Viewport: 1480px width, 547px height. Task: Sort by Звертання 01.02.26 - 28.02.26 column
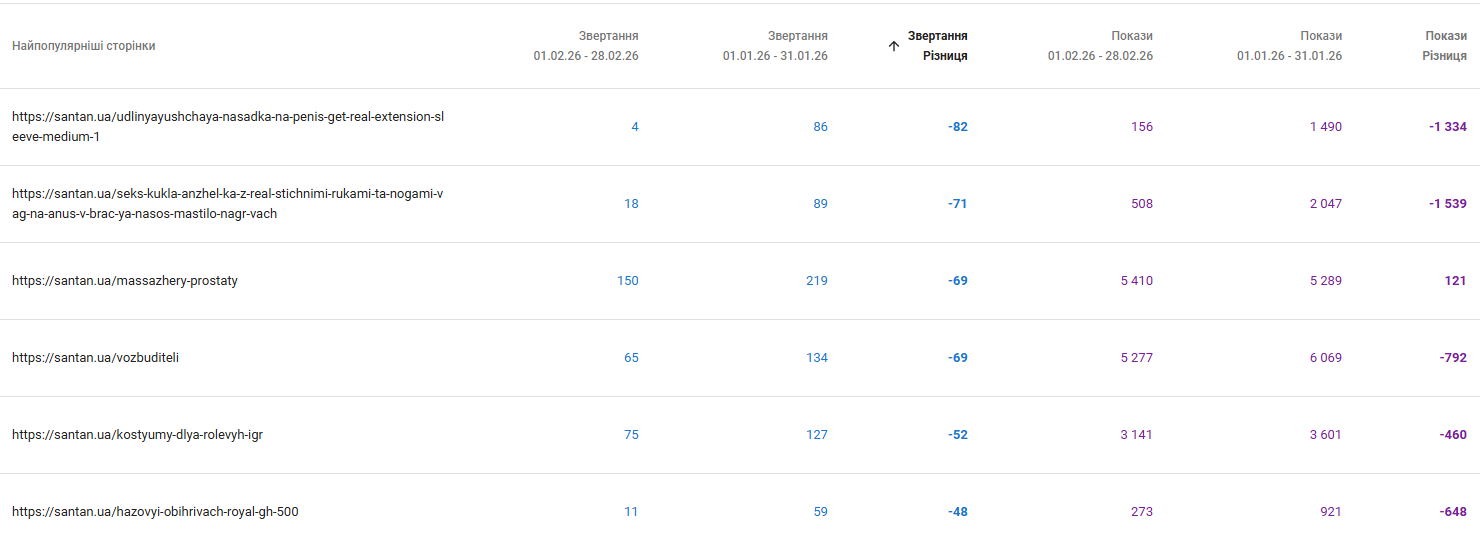(586, 46)
